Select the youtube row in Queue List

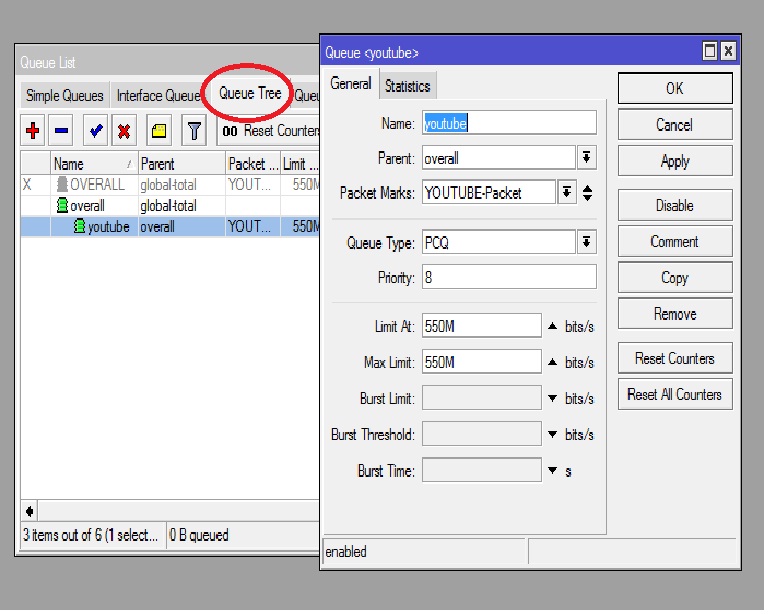click(170, 227)
